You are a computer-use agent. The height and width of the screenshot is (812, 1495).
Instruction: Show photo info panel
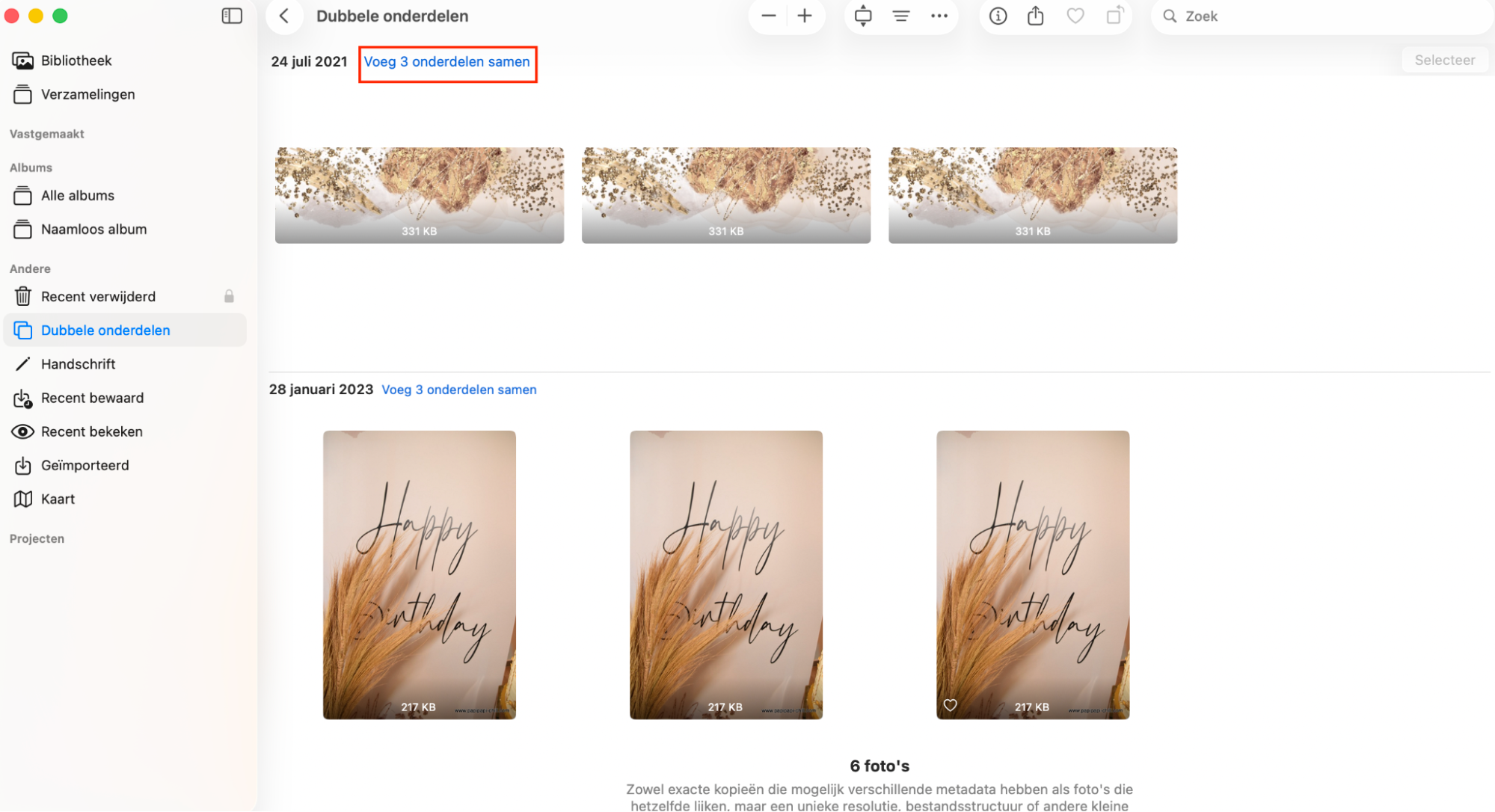998,16
